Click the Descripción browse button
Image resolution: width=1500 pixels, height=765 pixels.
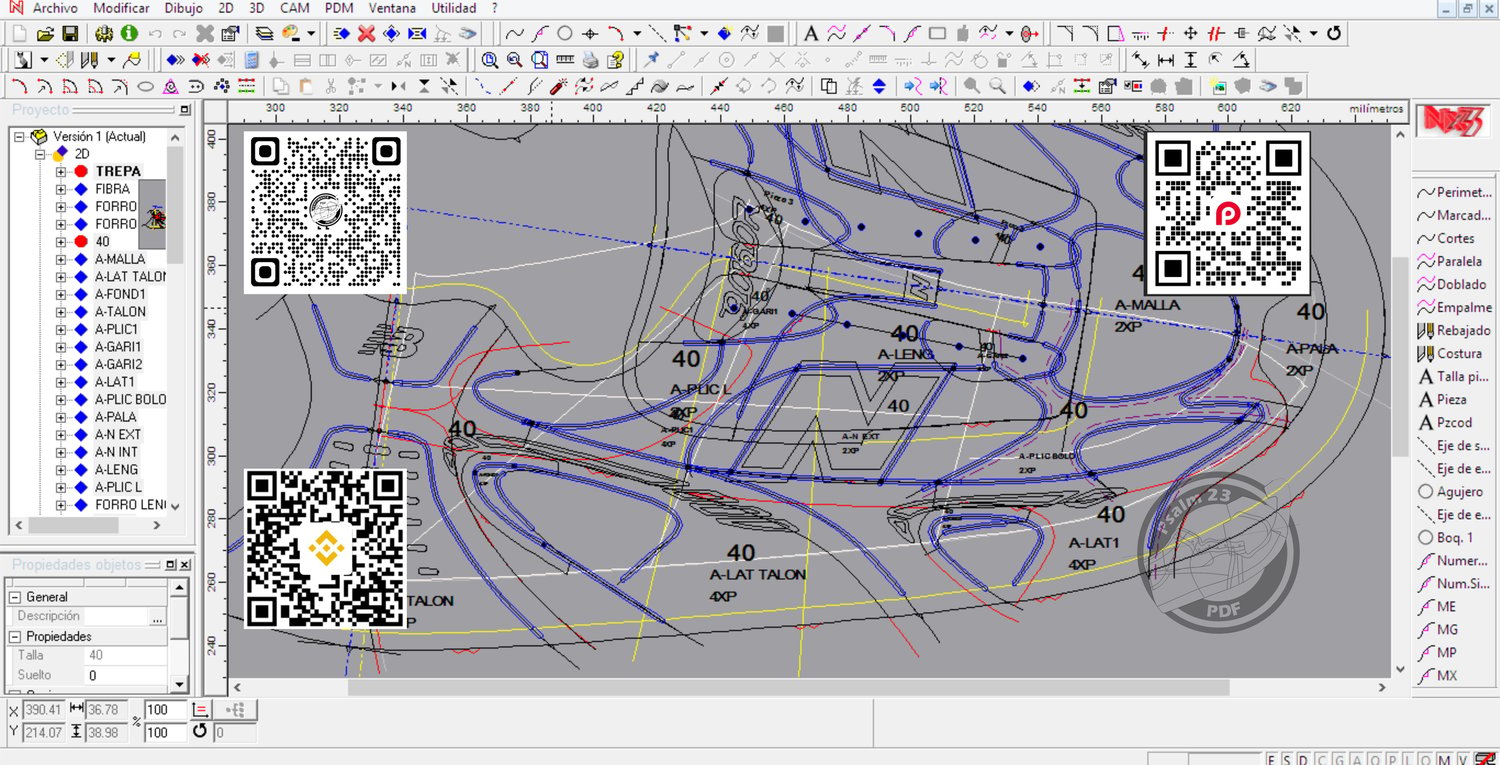point(157,617)
